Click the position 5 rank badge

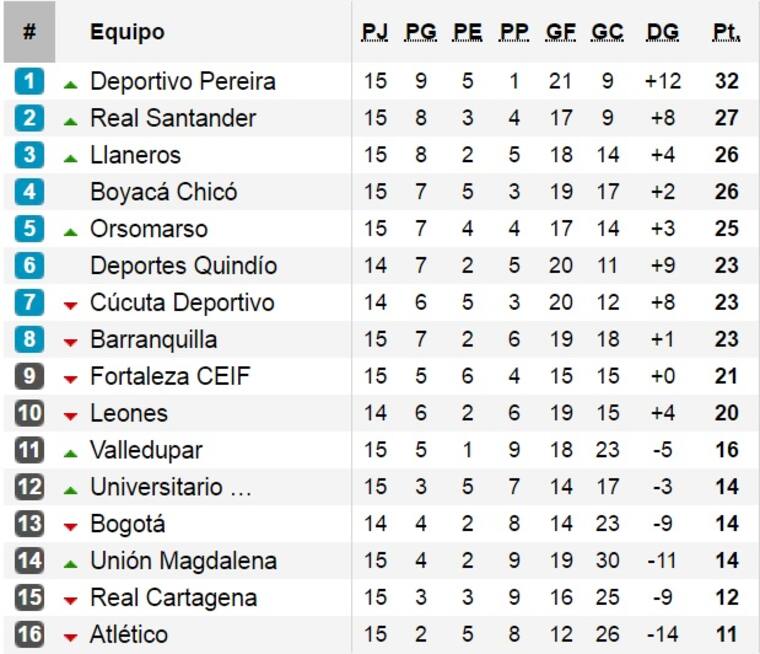[29, 229]
